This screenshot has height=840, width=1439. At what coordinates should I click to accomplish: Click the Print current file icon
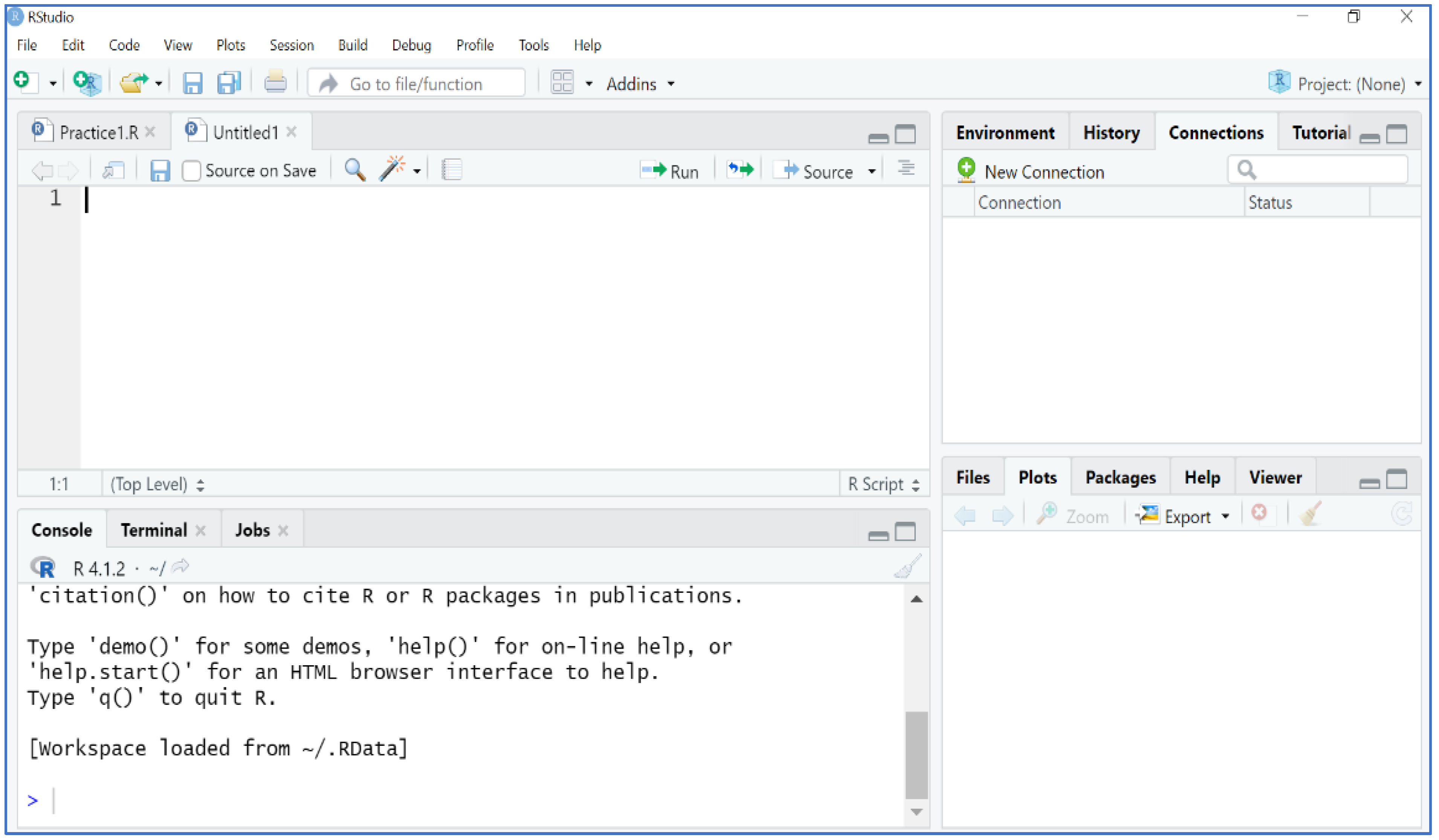275,83
